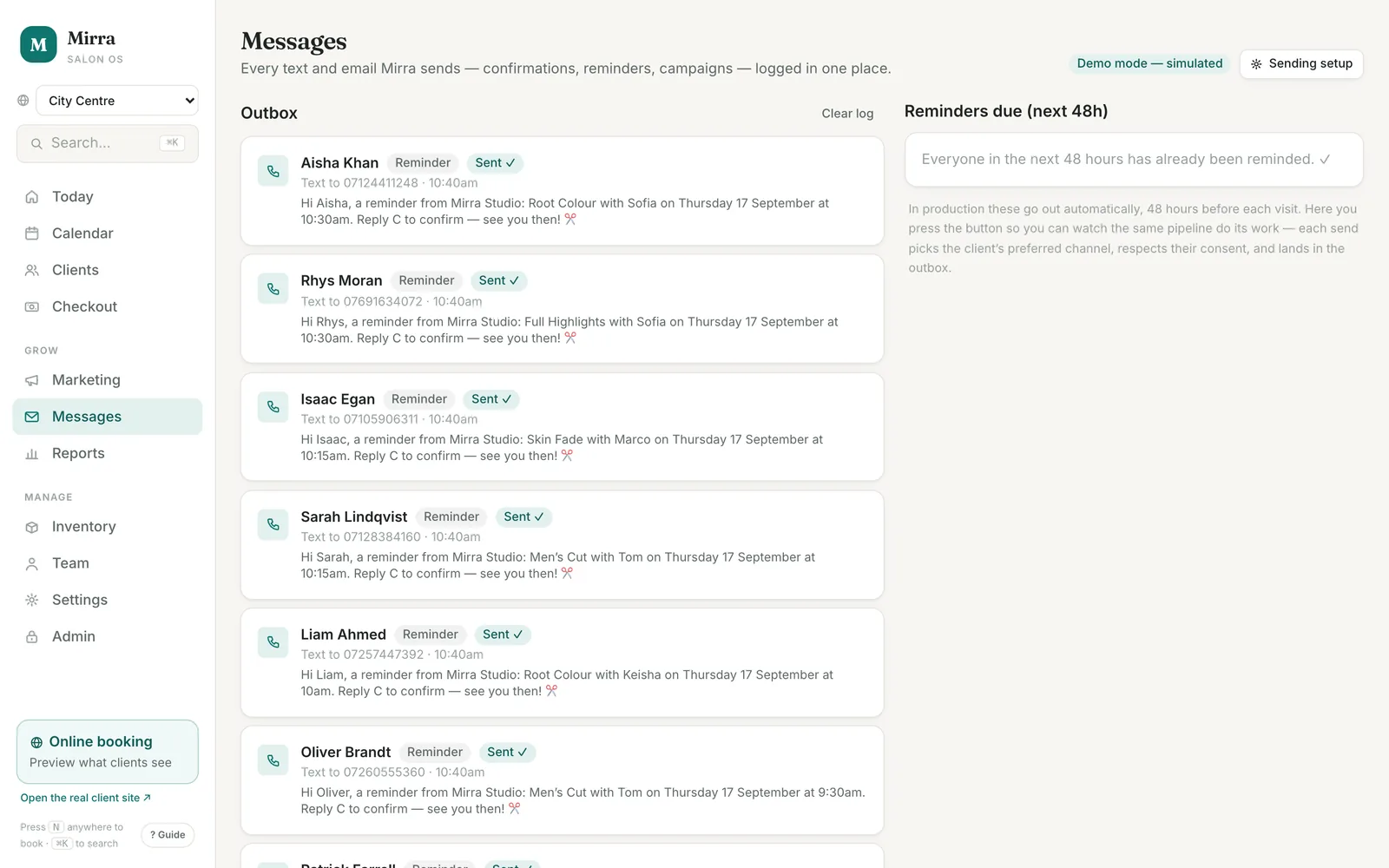Click phone icon on Oliver Brandt message
This screenshot has width=1389, height=868.
point(273,760)
